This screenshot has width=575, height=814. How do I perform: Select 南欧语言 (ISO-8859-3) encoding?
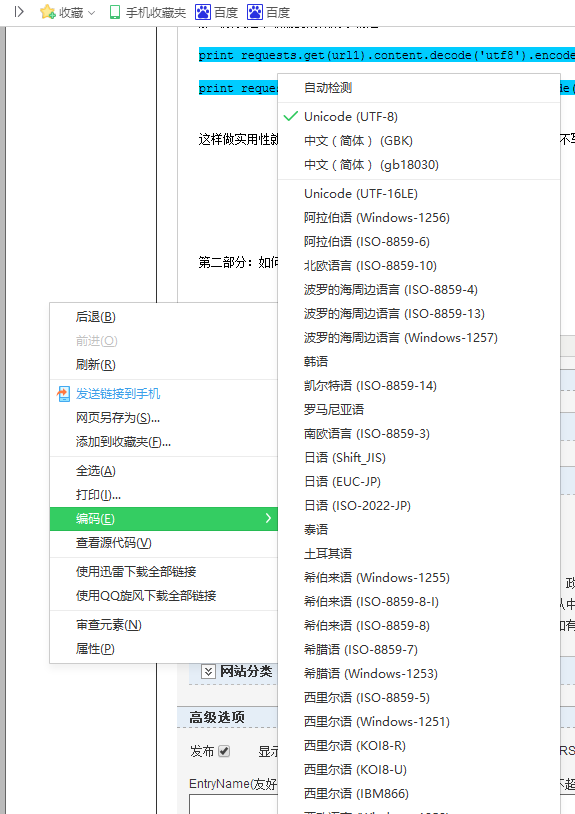pos(419,433)
